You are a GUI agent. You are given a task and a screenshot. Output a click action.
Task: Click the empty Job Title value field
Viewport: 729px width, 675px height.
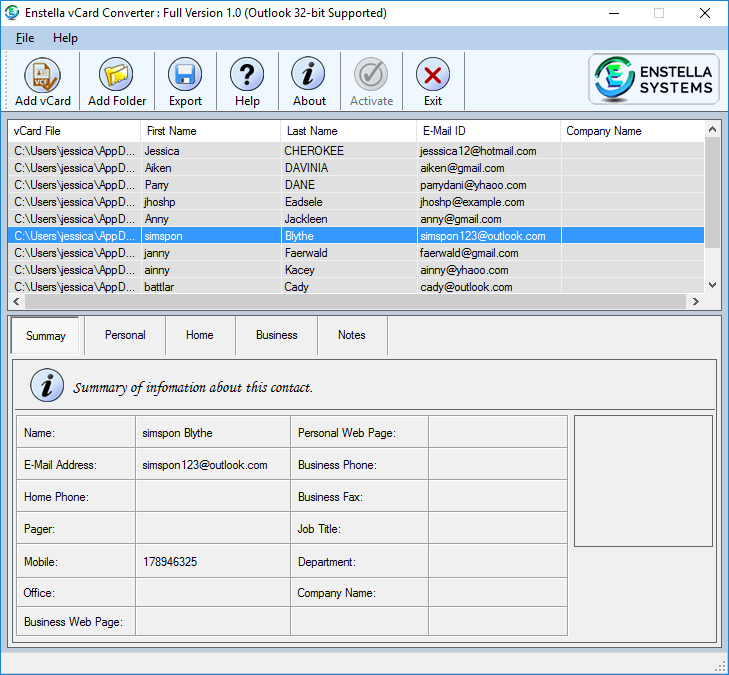497,528
